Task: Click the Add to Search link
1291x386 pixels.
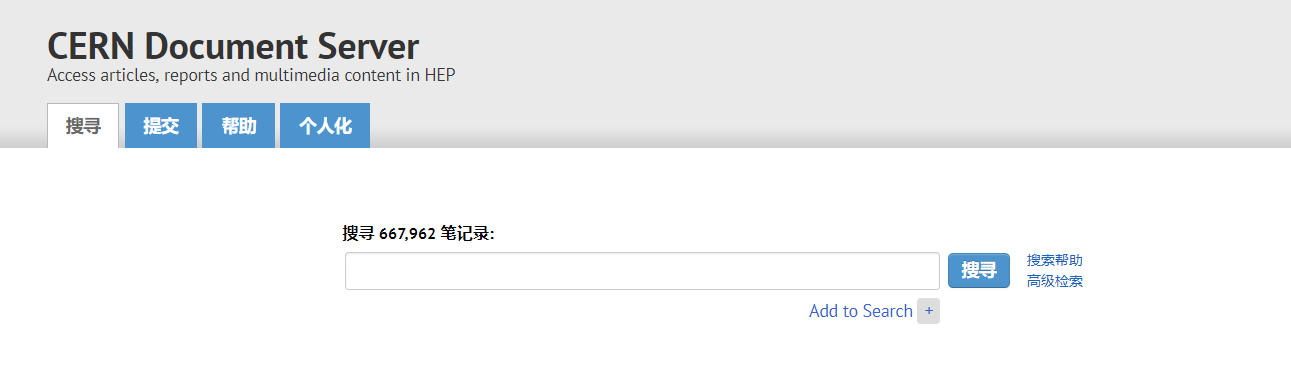Action: pos(860,311)
